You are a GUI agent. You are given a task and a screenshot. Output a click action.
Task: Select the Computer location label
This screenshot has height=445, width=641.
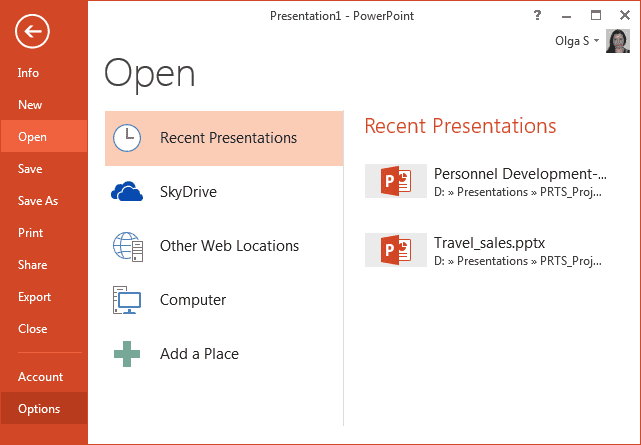pos(193,300)
